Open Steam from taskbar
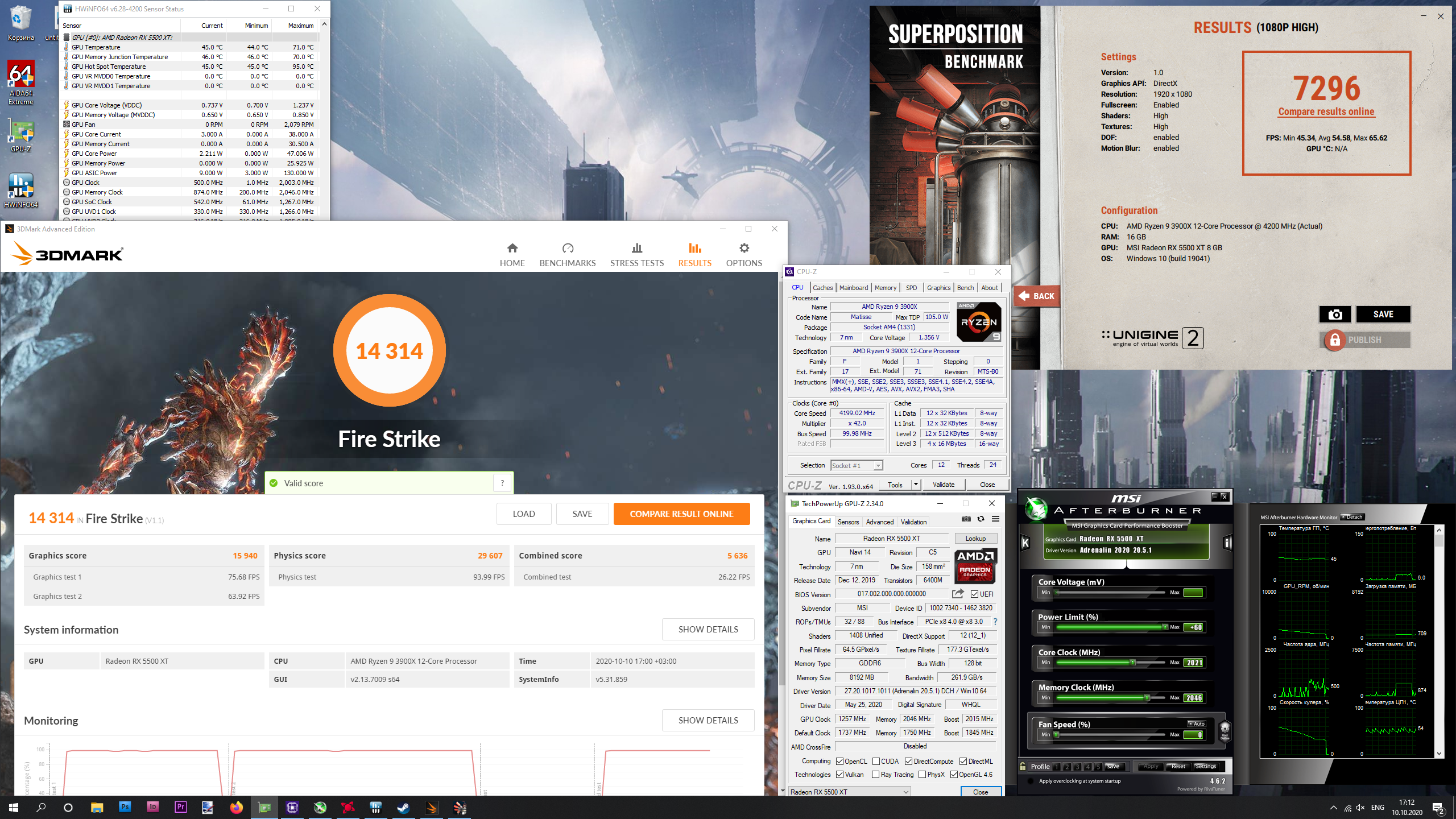This screenshot has height=819, width=1456. pyautogui.click(x=403, y=807)
